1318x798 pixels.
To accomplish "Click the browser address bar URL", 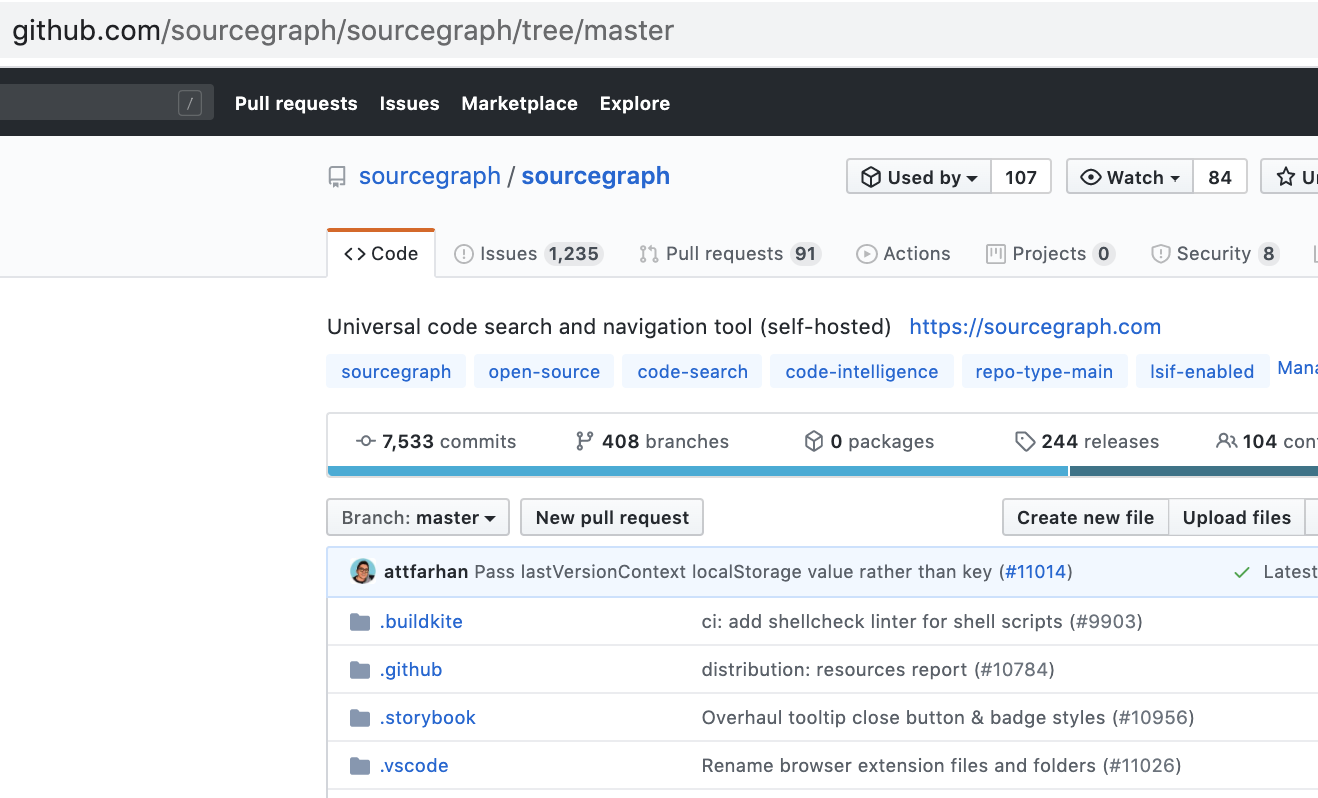I will 343,30.
